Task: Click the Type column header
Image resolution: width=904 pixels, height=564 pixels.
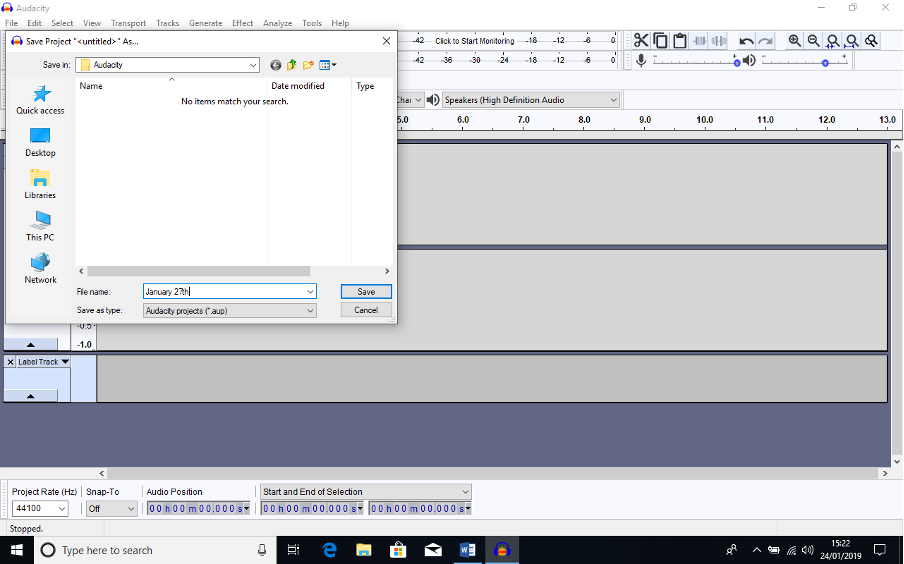Action: click(365, 86)
